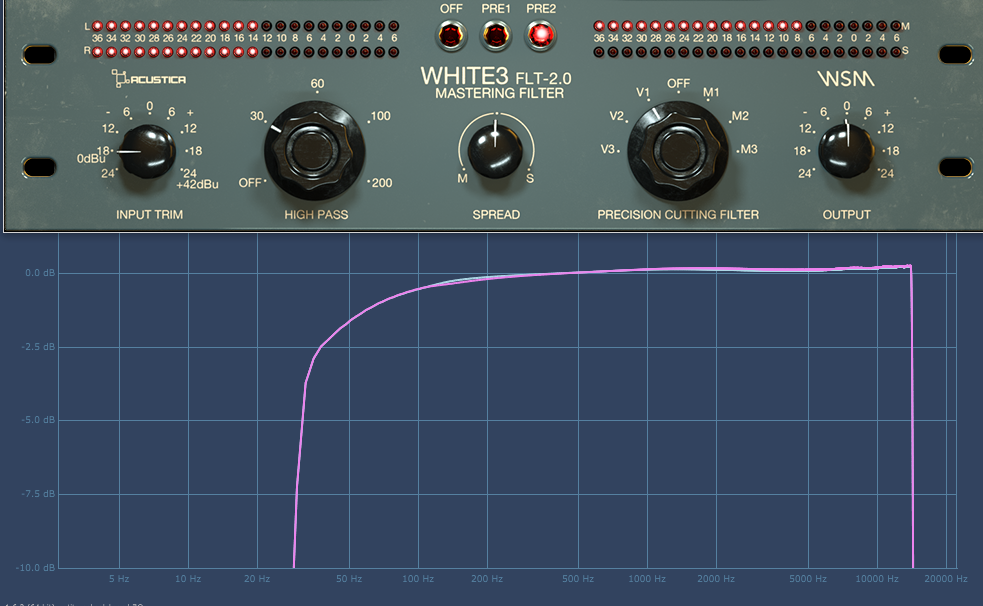The image size is (983, 606).
Task: Click the SPREAD label
Action: coord(496,214)
